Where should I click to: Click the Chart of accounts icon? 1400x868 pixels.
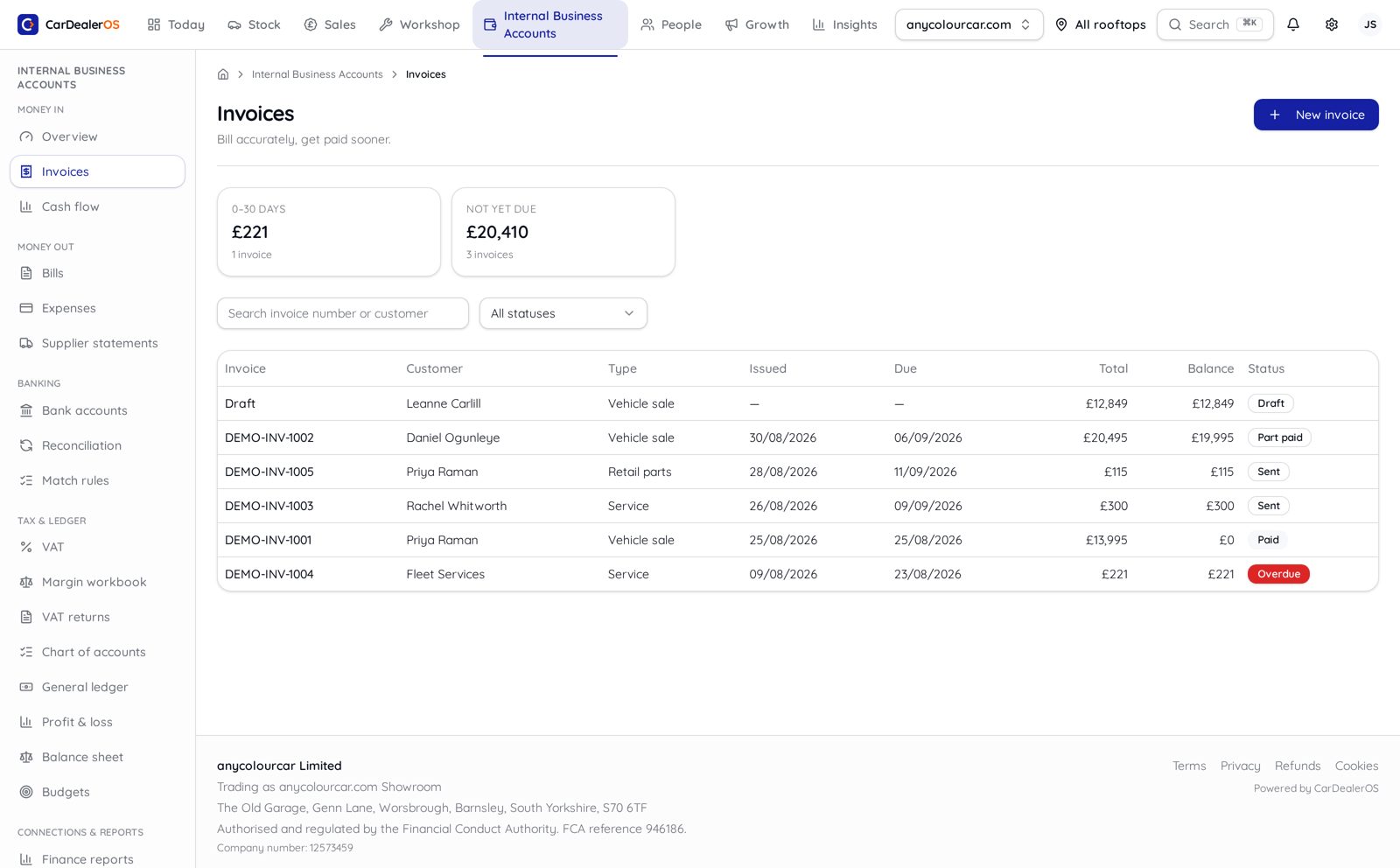26,652
